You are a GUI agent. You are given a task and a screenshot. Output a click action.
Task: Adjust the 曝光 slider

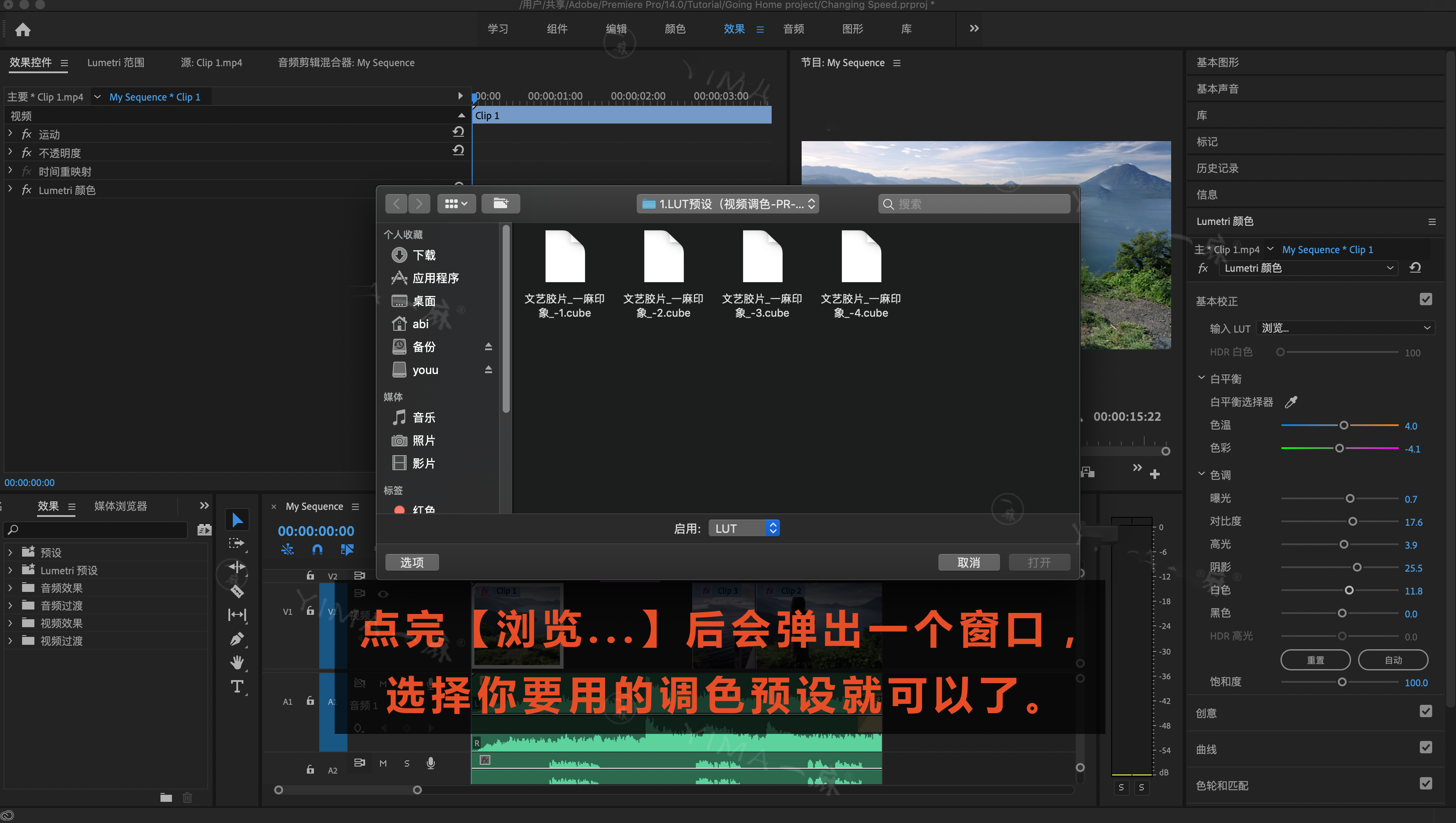tap(1350, 498)
